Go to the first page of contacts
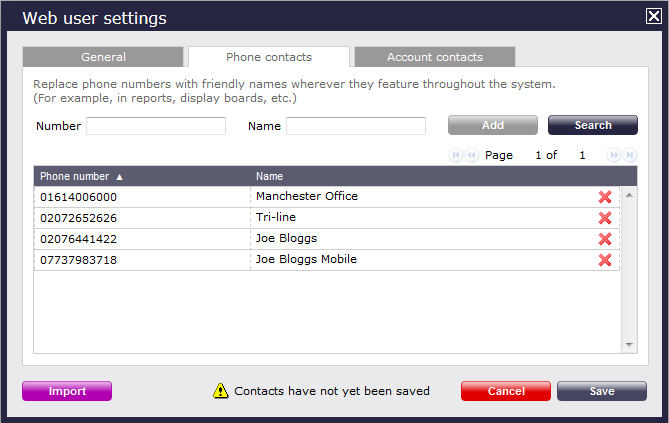669x423 pixels. 457,156
